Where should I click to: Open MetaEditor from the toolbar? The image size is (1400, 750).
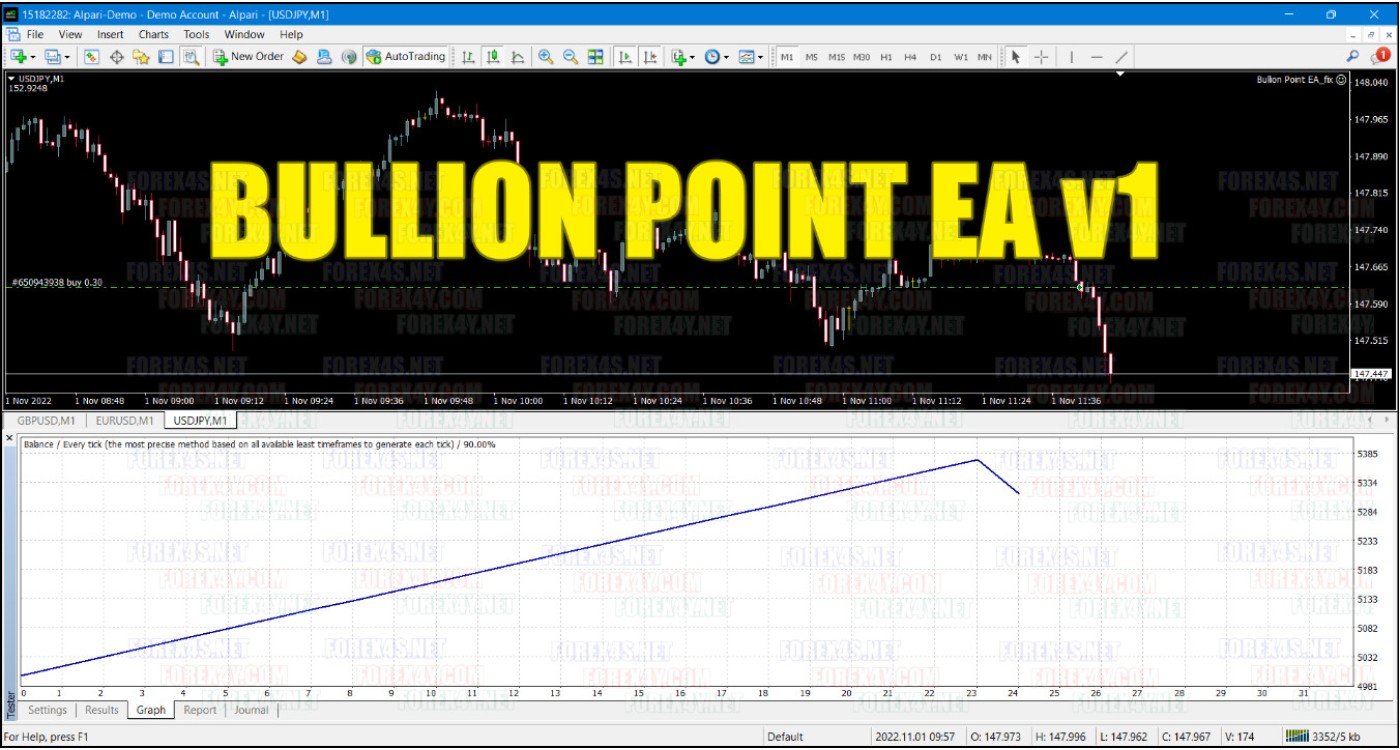click(300, 57)
